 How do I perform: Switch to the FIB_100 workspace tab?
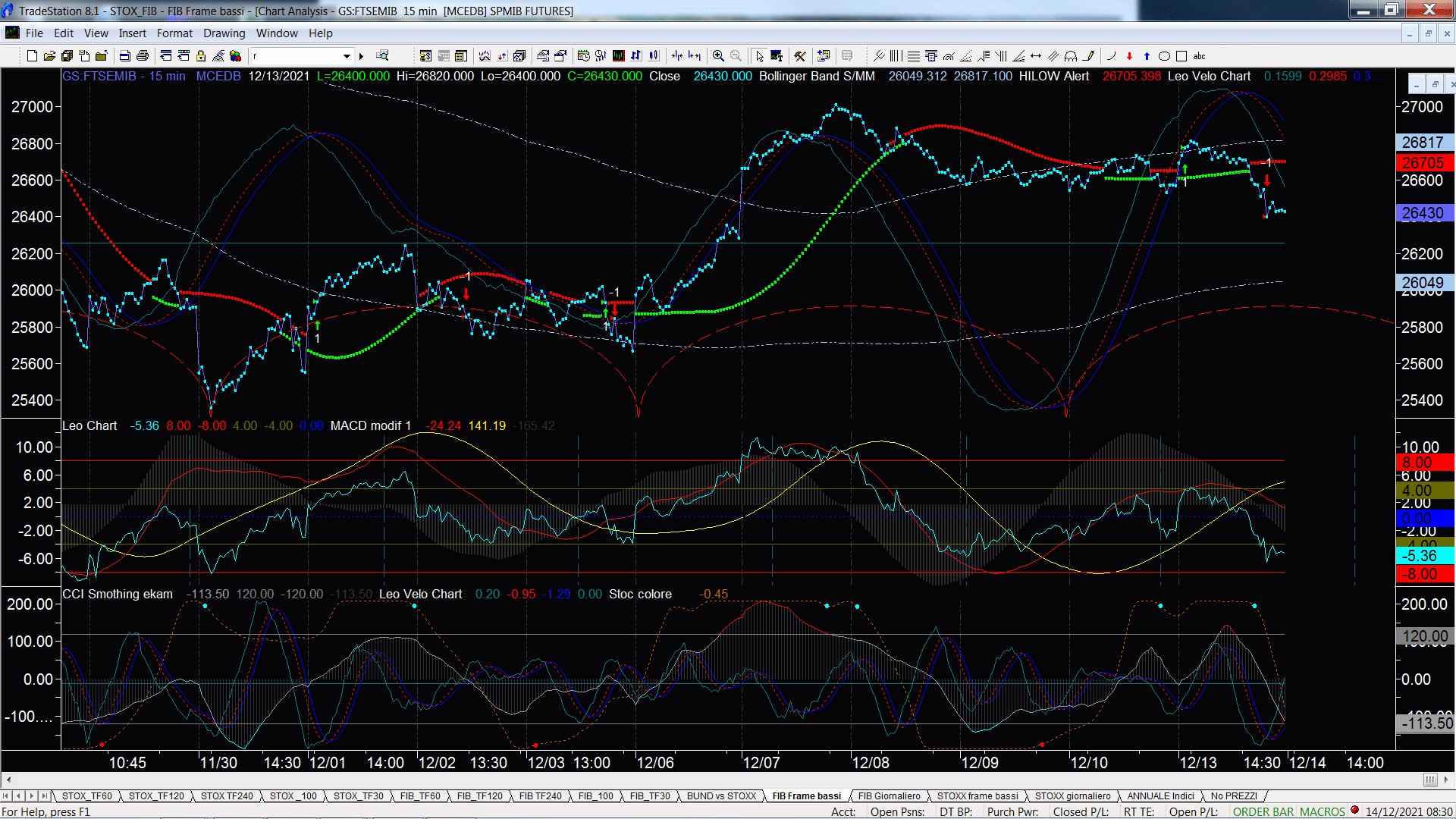coord(595,795)
